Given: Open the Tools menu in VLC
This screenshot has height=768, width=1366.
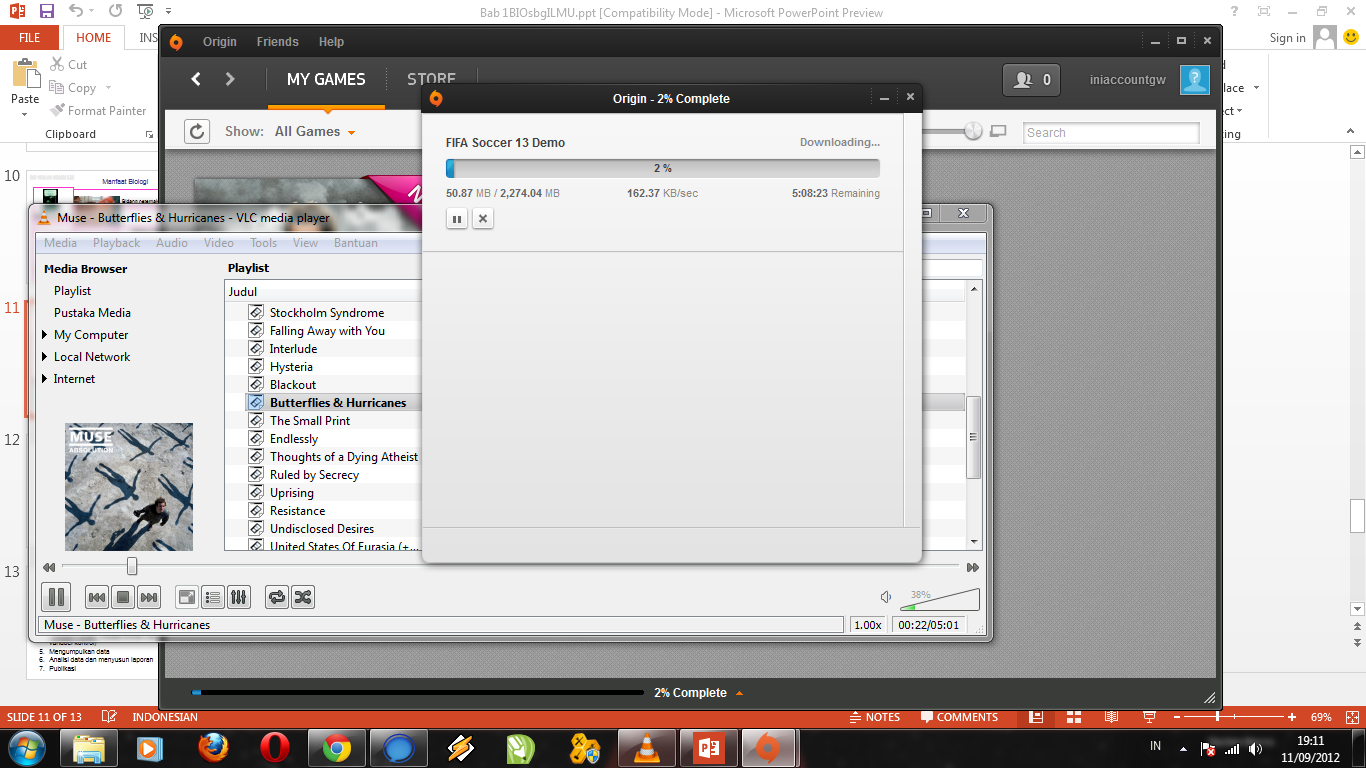Looking at the screenshot, I should point(264,243).
